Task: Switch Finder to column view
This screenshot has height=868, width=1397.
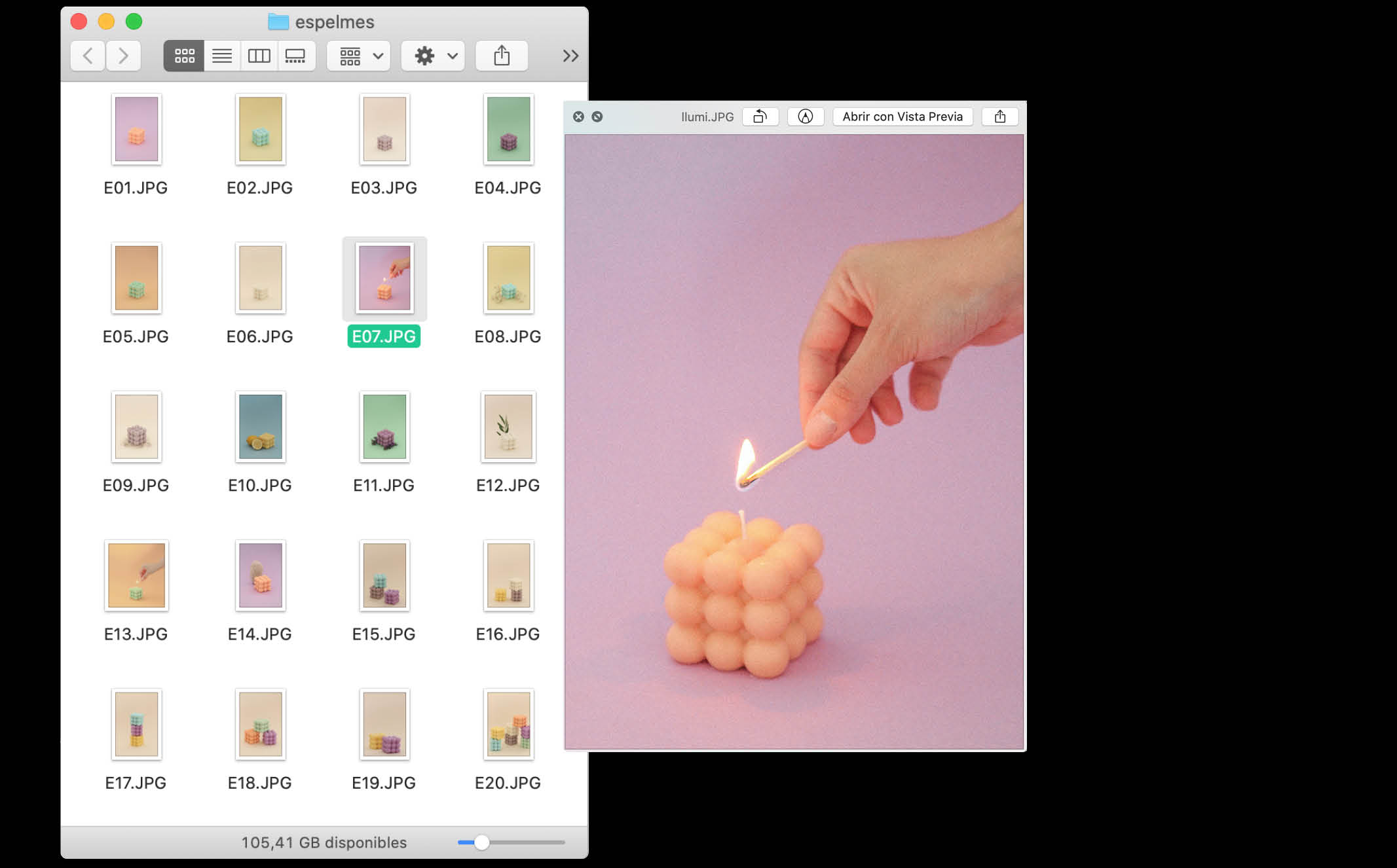Action: coord(259,56)
